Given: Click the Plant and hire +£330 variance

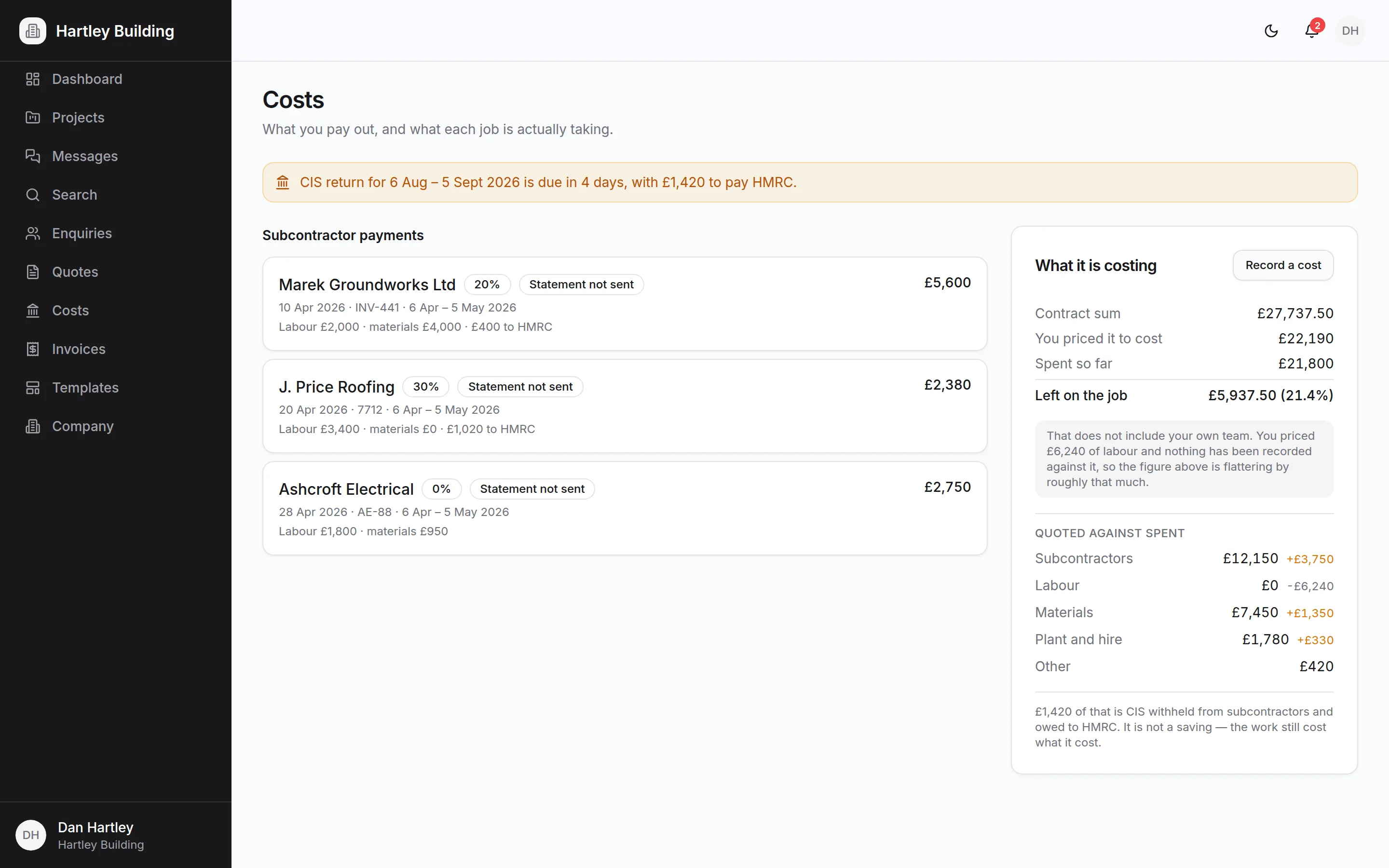Looking at the screenshot, I should pyautogui.click(x=1315, y=640).
